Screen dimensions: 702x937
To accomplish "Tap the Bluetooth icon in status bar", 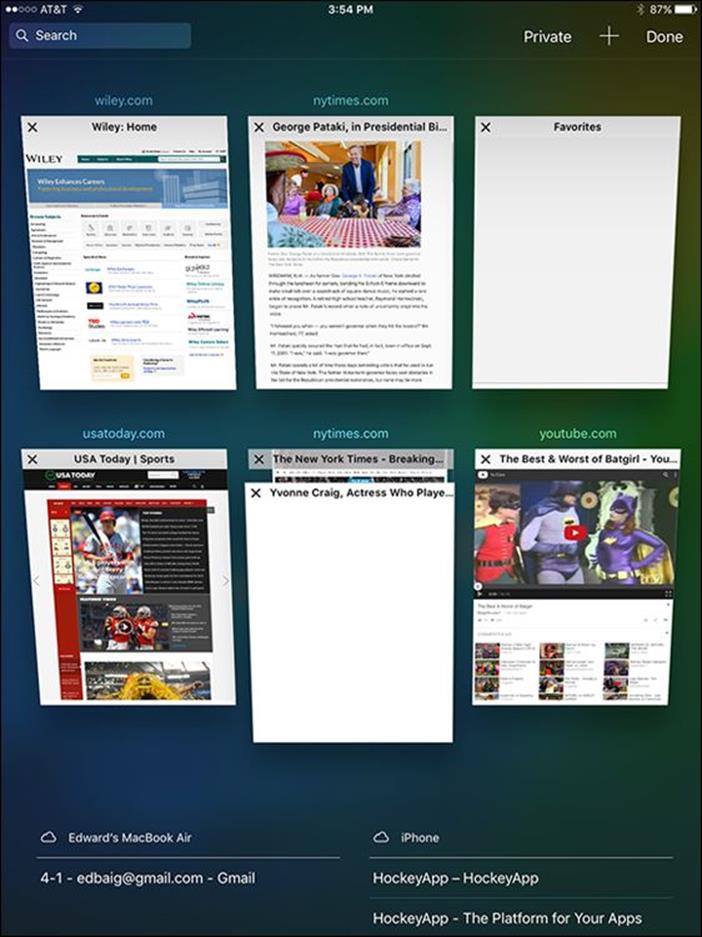I will pos(640,9).
